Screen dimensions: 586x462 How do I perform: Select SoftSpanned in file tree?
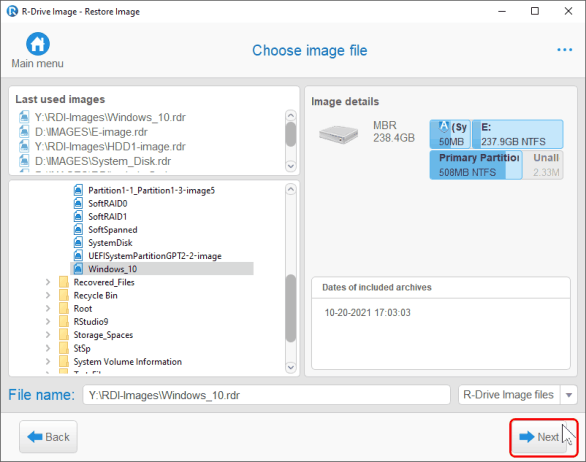(113, 230)
